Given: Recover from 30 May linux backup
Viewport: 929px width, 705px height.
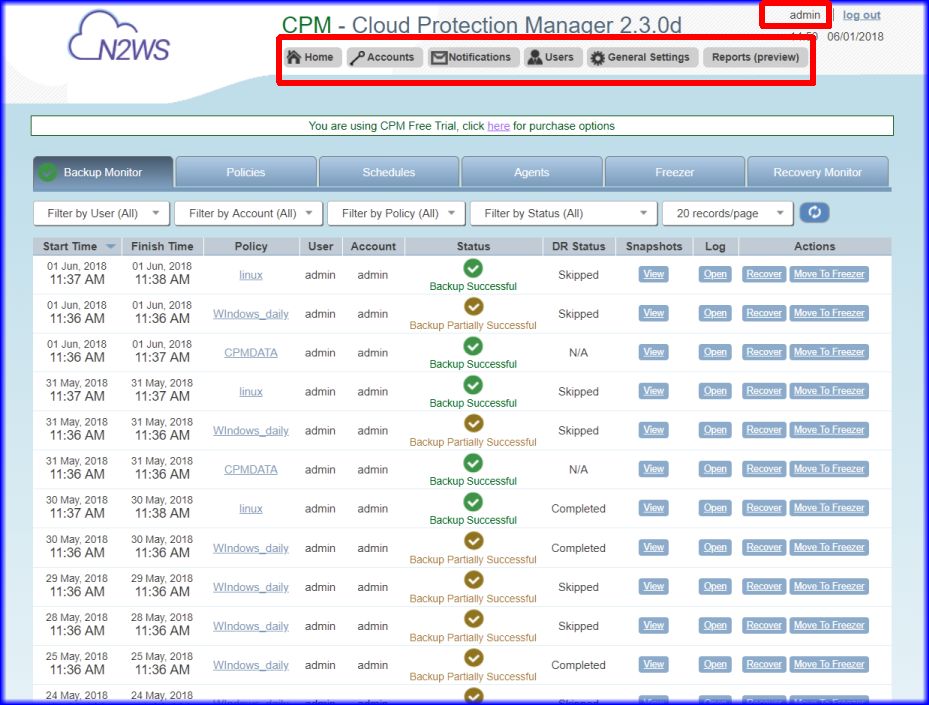Looking at the screenshot, I should click(x=764, y=508).
